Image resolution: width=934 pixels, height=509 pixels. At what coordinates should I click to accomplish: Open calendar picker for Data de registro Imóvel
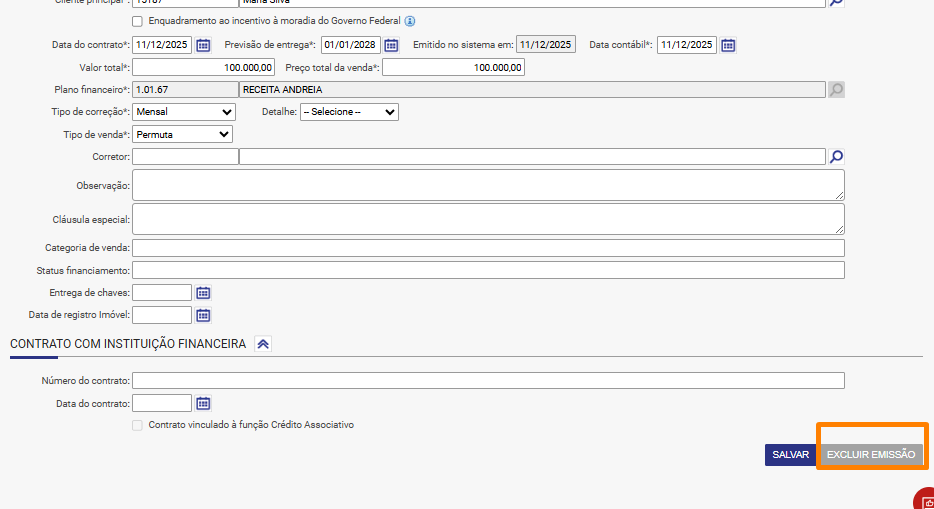pos(203,316)
